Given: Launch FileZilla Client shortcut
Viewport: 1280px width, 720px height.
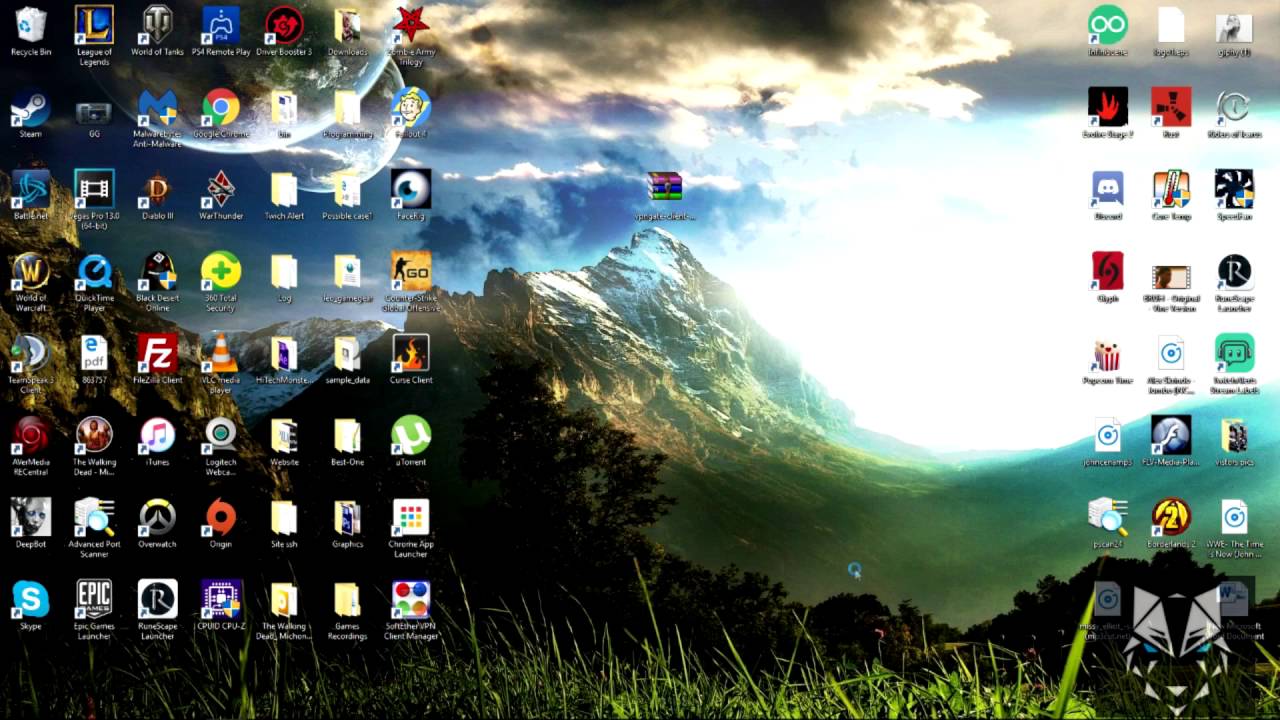Looking at the screenshot, I should 157,353.
